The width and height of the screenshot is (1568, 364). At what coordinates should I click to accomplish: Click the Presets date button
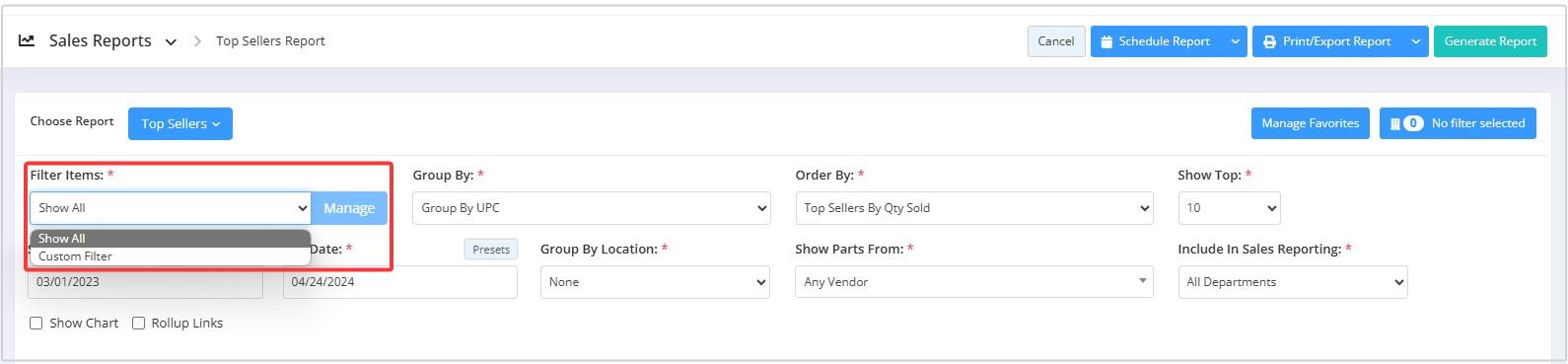click(x=491, y=250)
